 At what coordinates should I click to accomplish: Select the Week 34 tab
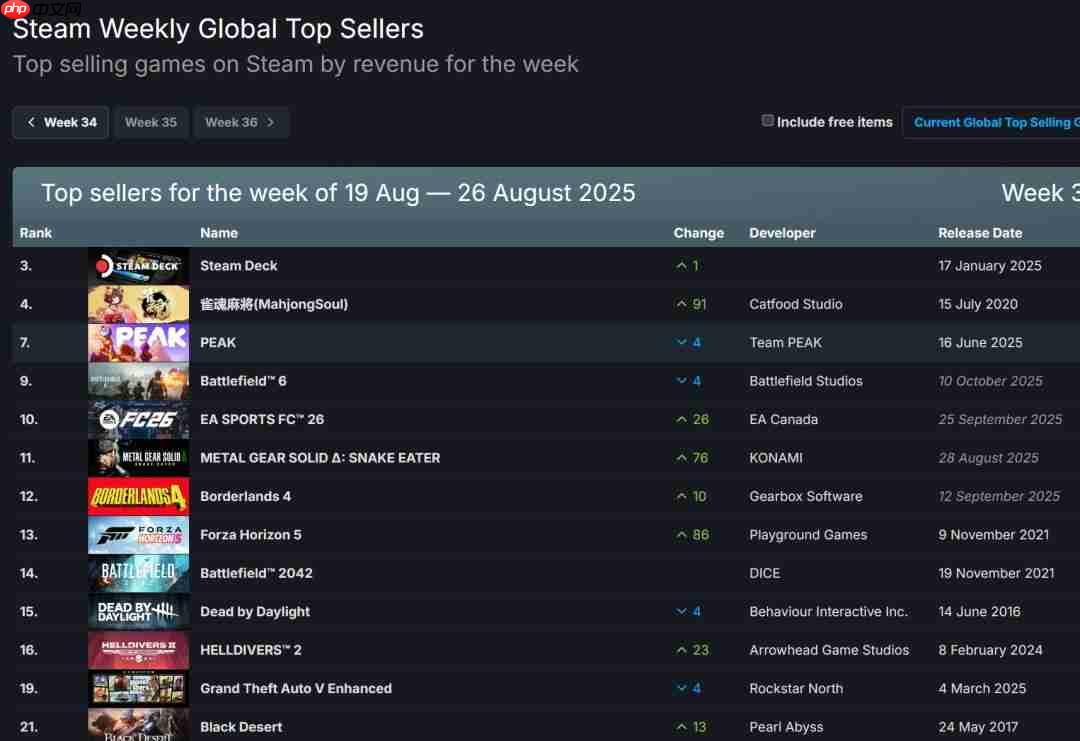click(61, 123)
